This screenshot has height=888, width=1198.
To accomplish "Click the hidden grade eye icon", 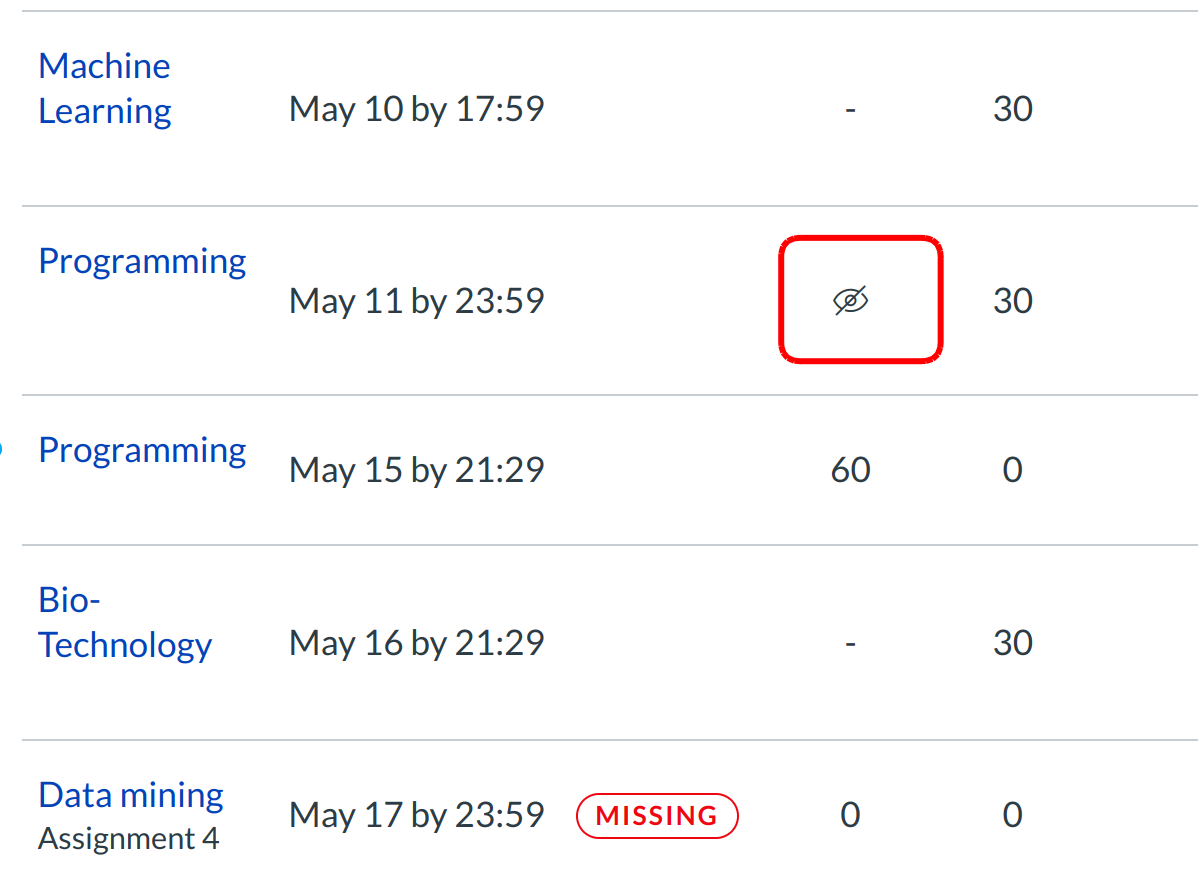I will (x=851, y=300).
